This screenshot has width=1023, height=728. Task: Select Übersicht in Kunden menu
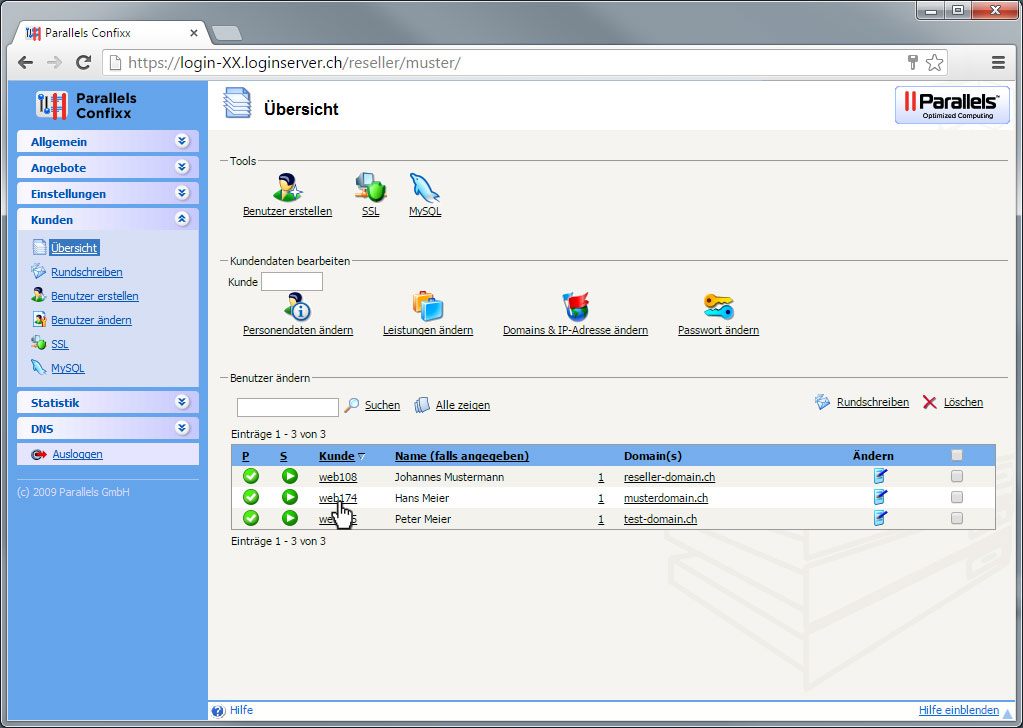click(74, 248)
